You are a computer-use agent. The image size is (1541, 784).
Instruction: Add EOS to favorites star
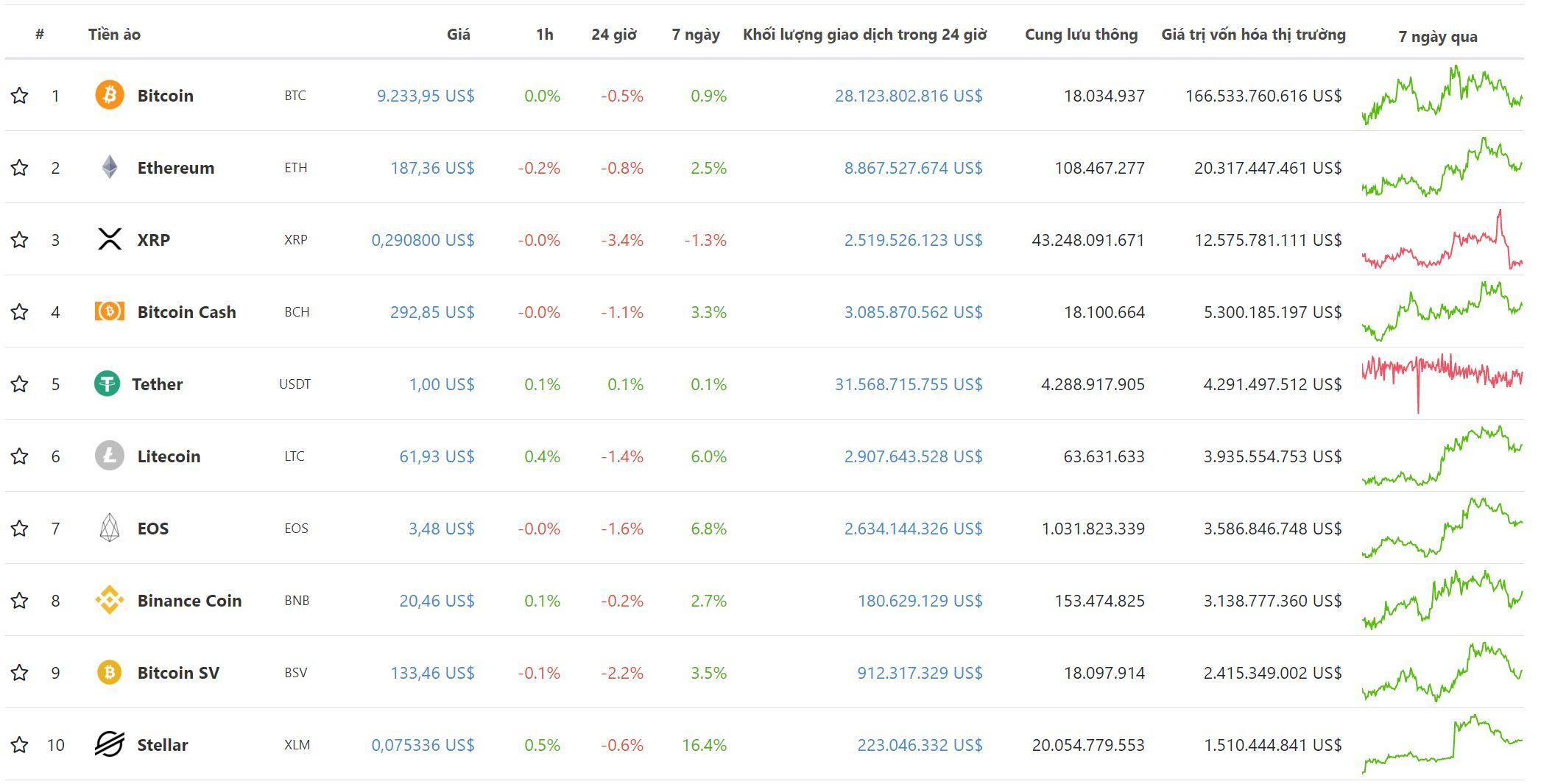[20, 528]
